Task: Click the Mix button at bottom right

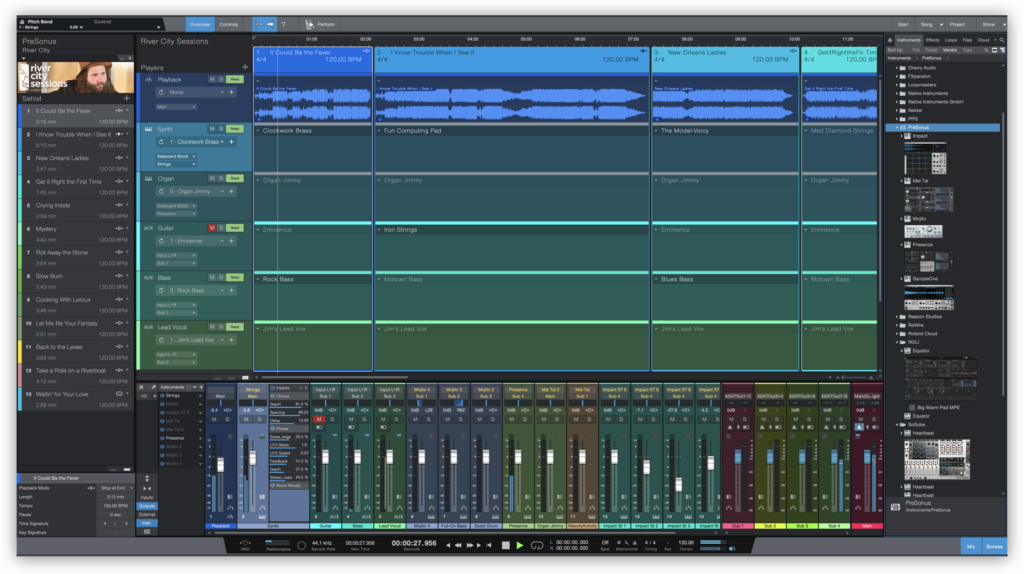Action: tap(971, 546)
